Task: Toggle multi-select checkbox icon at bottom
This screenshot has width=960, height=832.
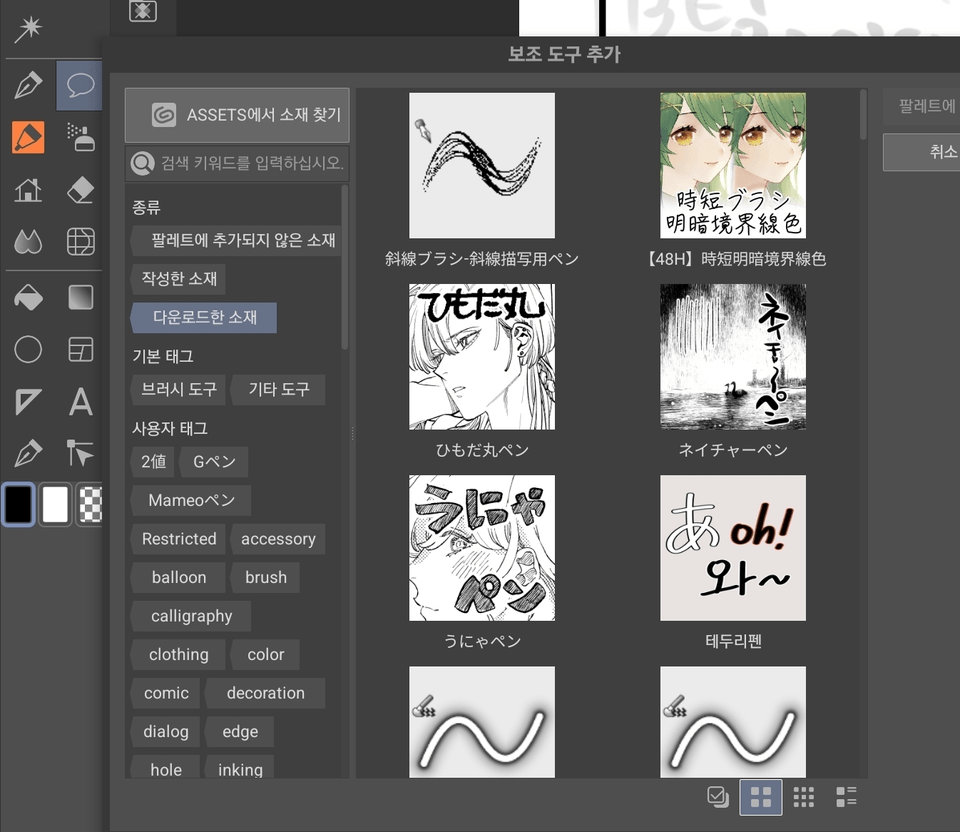Action: [718, 797]
